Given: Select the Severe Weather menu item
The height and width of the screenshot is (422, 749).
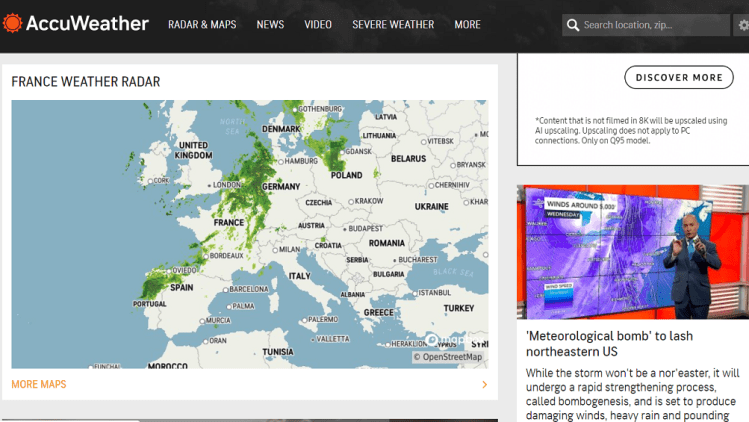Looking at the screenshot, I should pyautogui.click(x=393, y=24).
